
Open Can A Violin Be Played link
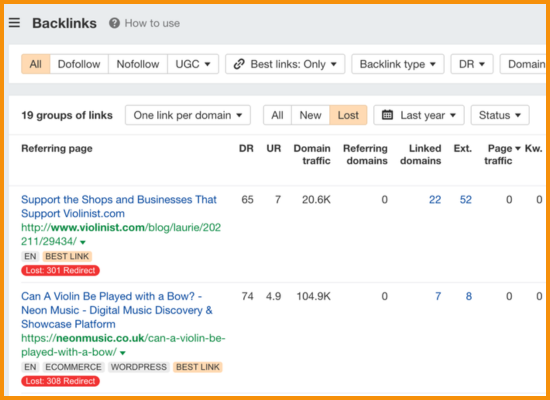click(x=117, y=310)
